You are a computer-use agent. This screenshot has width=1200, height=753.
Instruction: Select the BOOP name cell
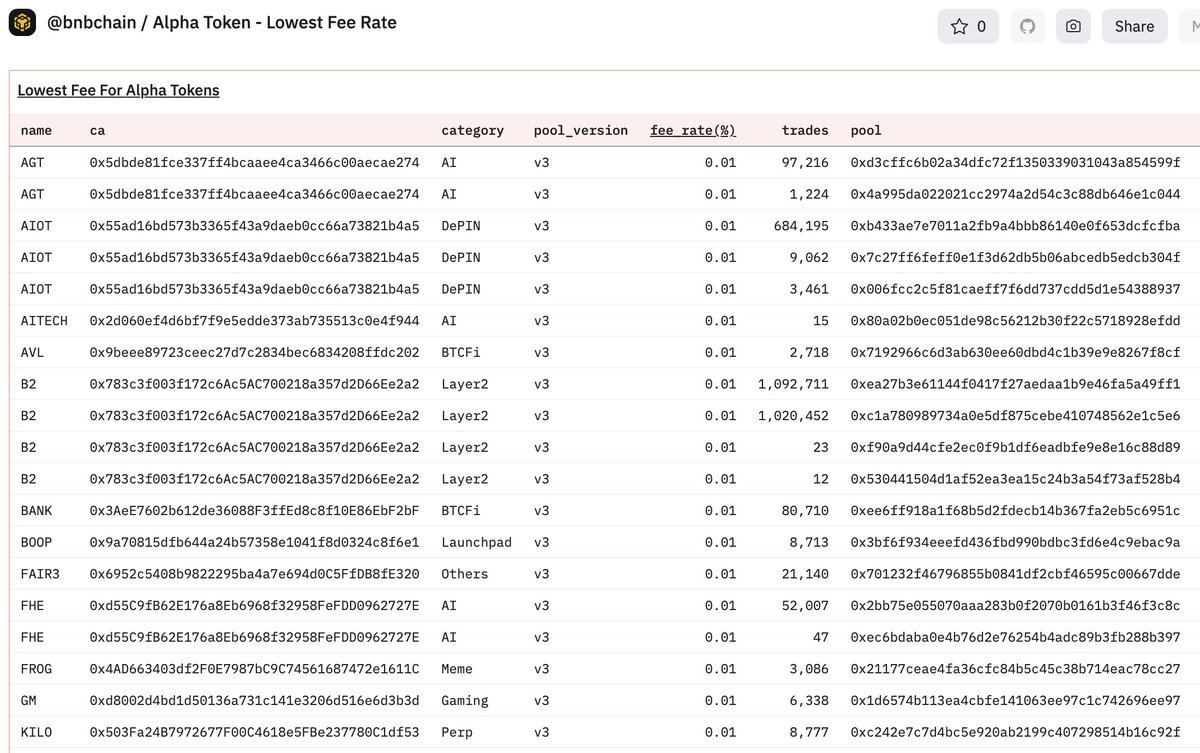[x=36, y=542]
